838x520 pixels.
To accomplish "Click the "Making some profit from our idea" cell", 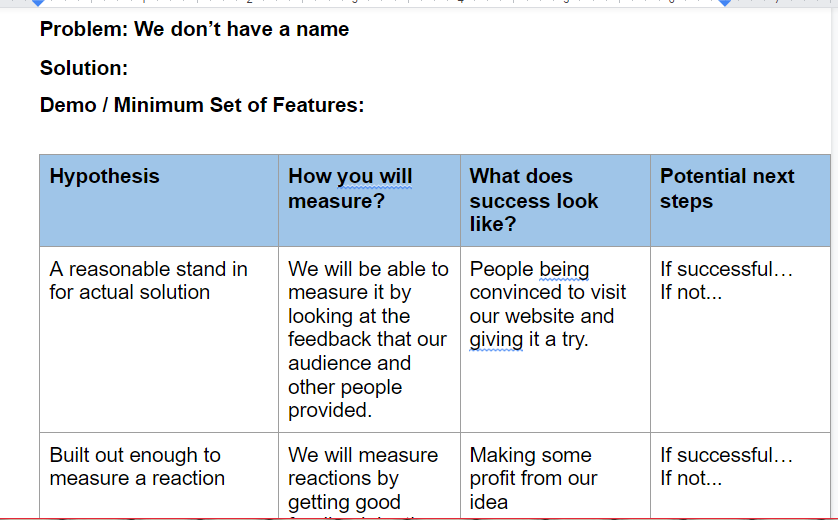I will [x=555, y=475].
